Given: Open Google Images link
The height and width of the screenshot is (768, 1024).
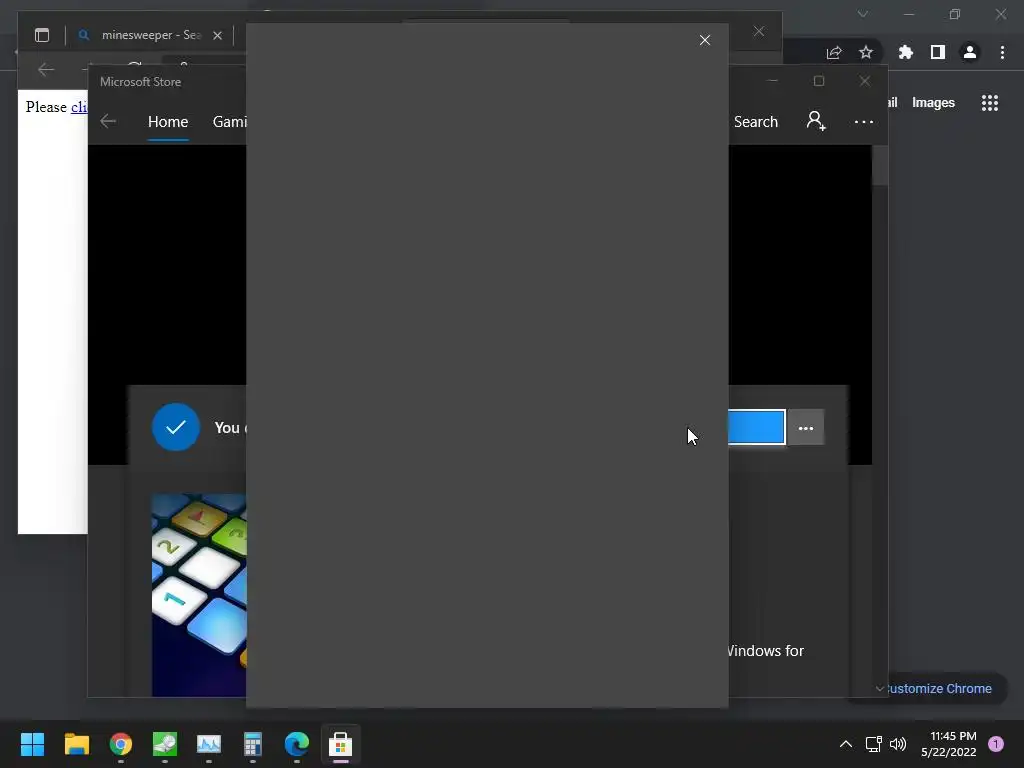Looking at the screenshot, I should click(933, 103).
